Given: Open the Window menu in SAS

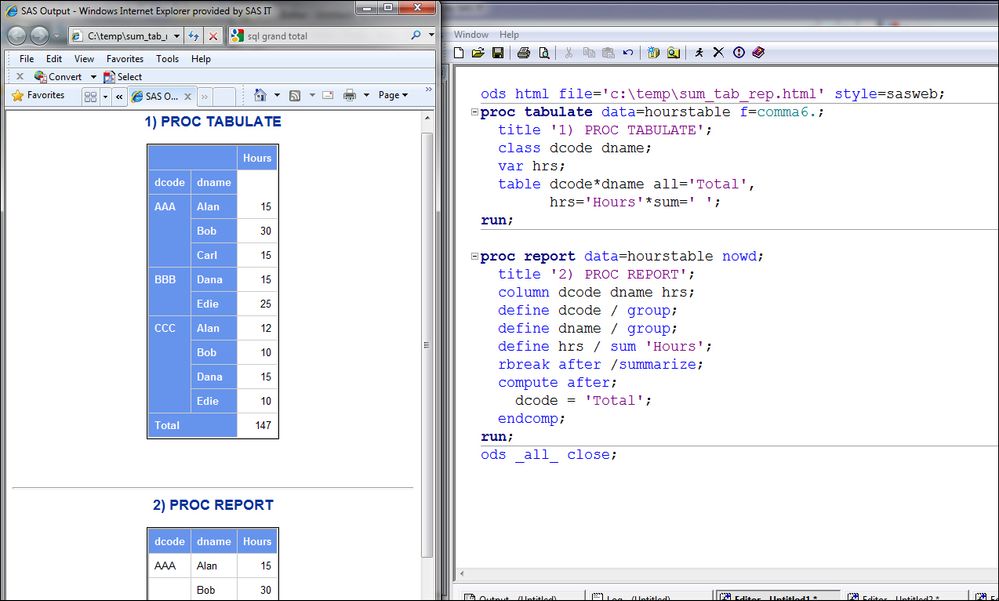Looking at the screenshot, I should (471, 34).
